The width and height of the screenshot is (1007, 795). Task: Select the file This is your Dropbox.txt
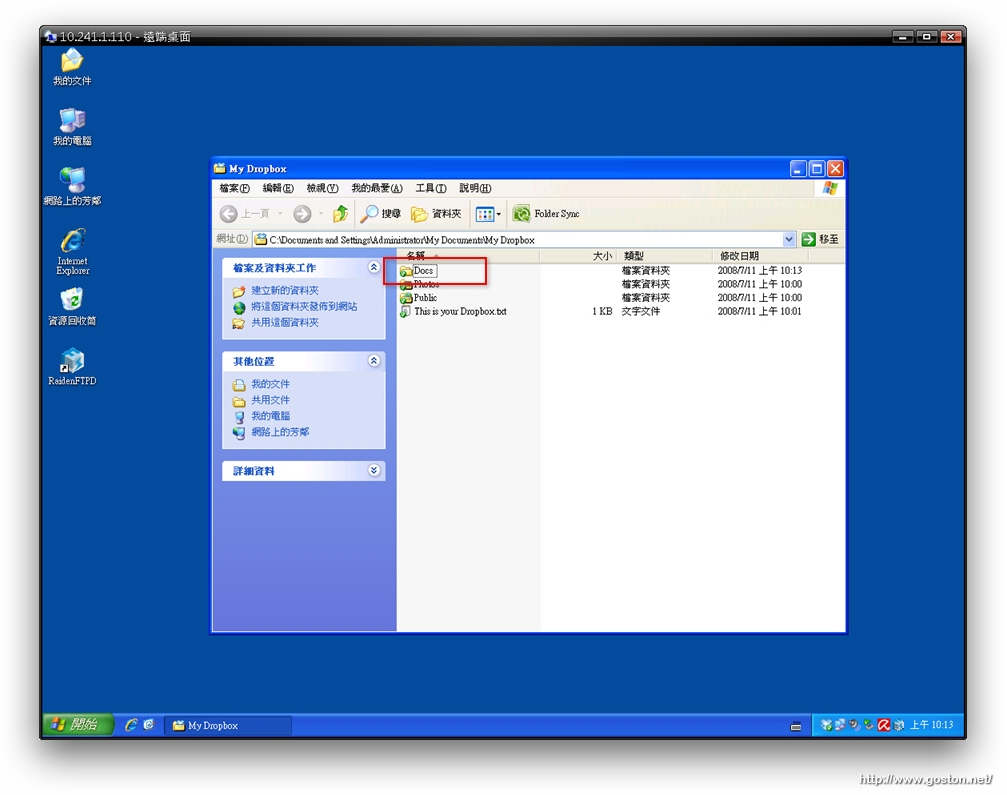tap(453, 311)
